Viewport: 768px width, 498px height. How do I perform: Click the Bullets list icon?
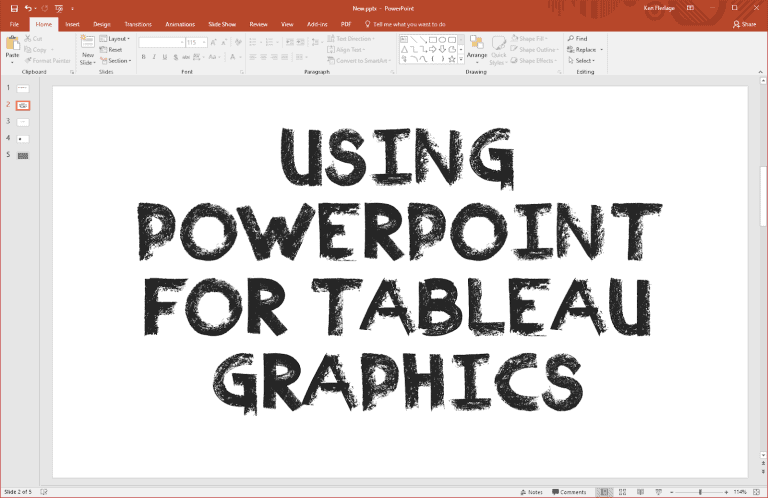click(253, 43)
